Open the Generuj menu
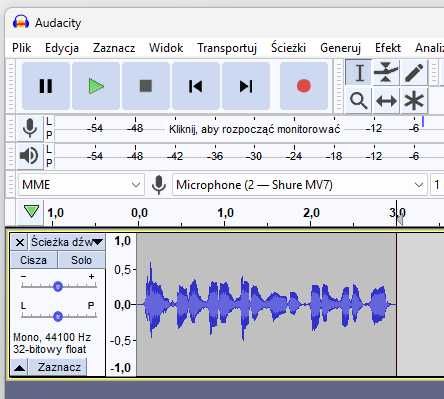Screen dimensions: 444x399 click(x=340, y=48)
